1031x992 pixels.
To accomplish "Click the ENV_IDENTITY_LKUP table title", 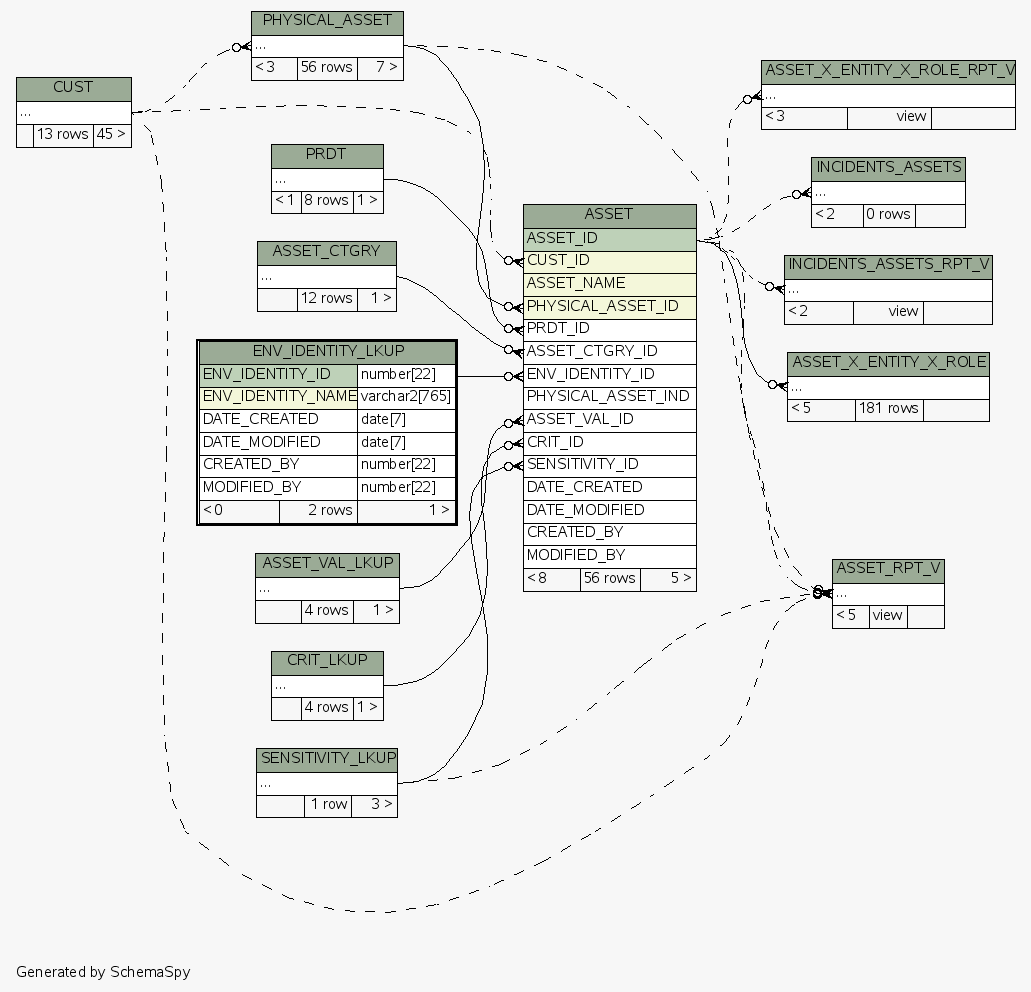I will click(327, 352).
